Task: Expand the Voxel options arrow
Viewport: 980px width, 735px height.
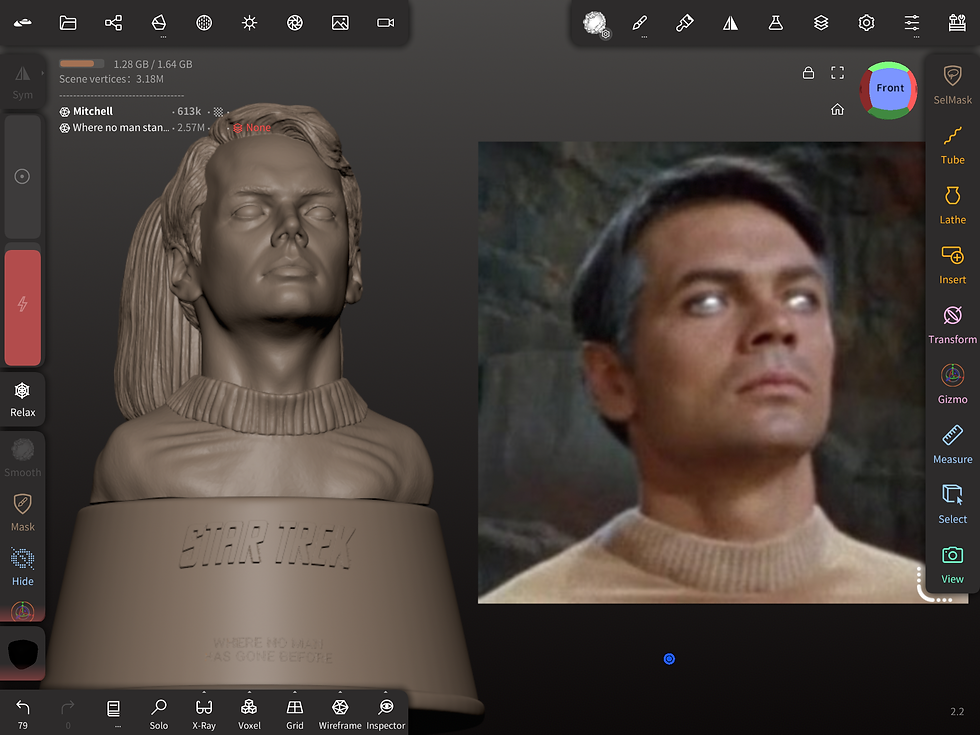Action: (x=249, y=692)
